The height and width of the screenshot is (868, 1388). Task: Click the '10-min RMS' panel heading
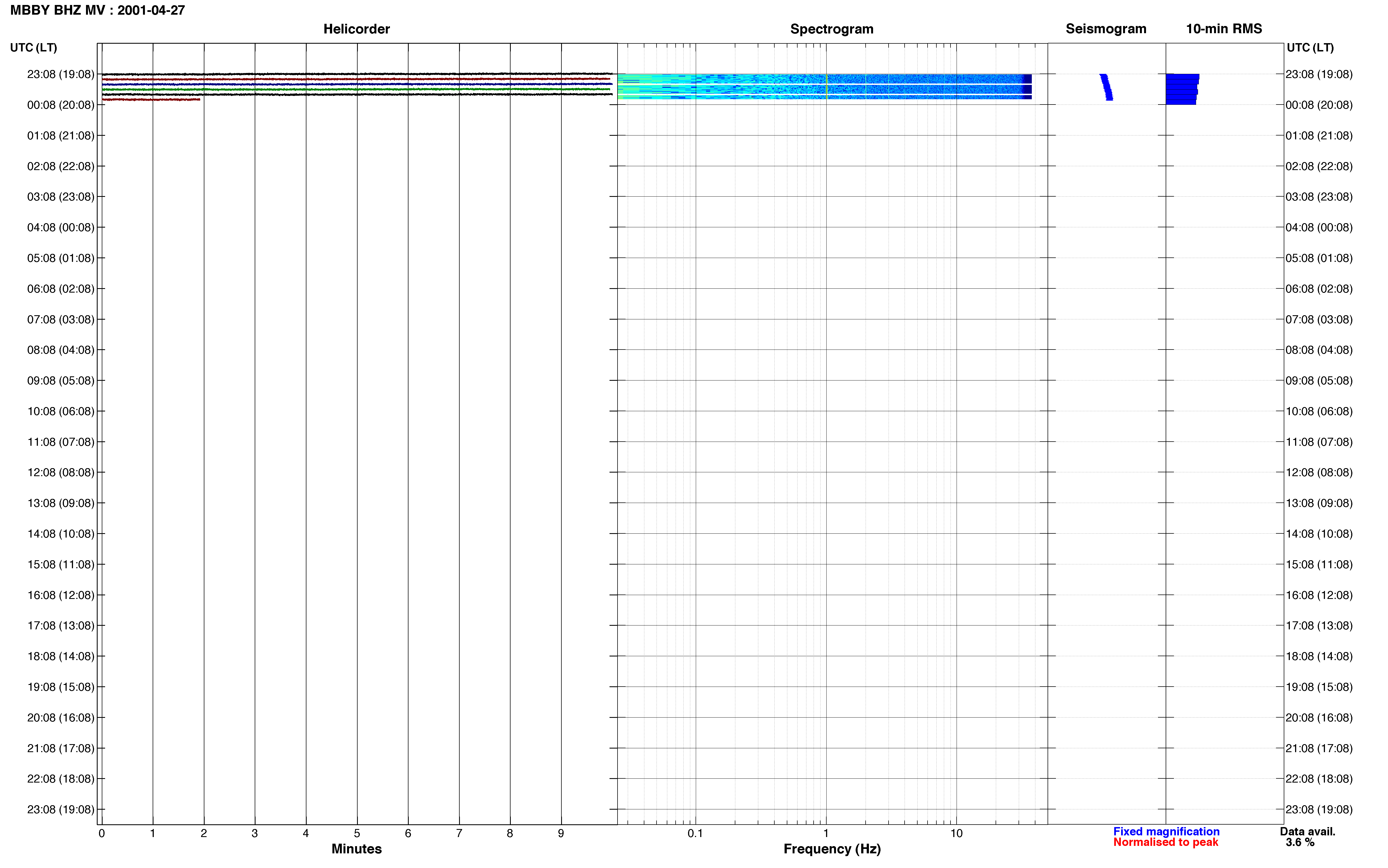click(1224, 29)
